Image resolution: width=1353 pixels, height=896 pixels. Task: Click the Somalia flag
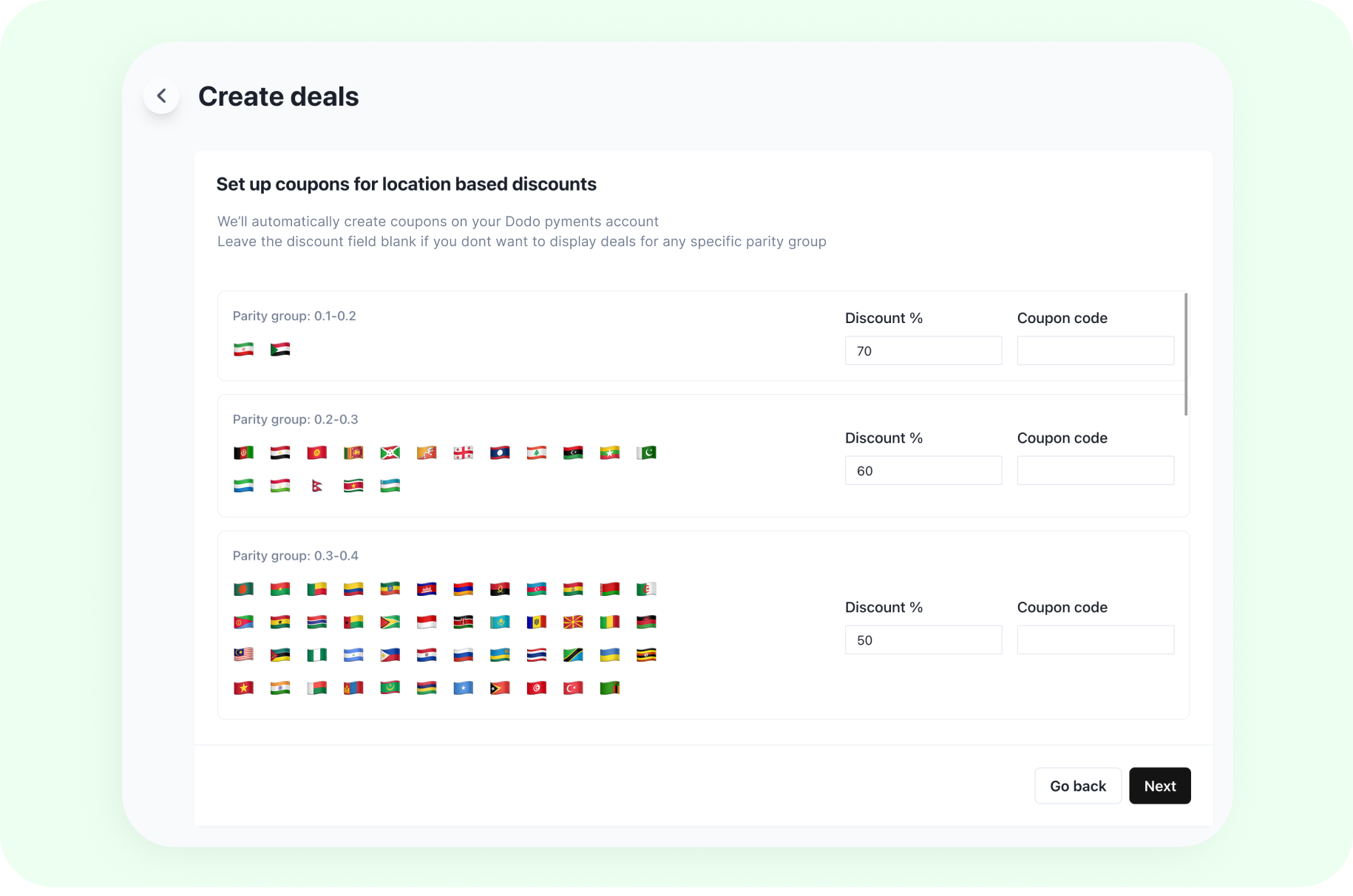[x=464, y=688]
